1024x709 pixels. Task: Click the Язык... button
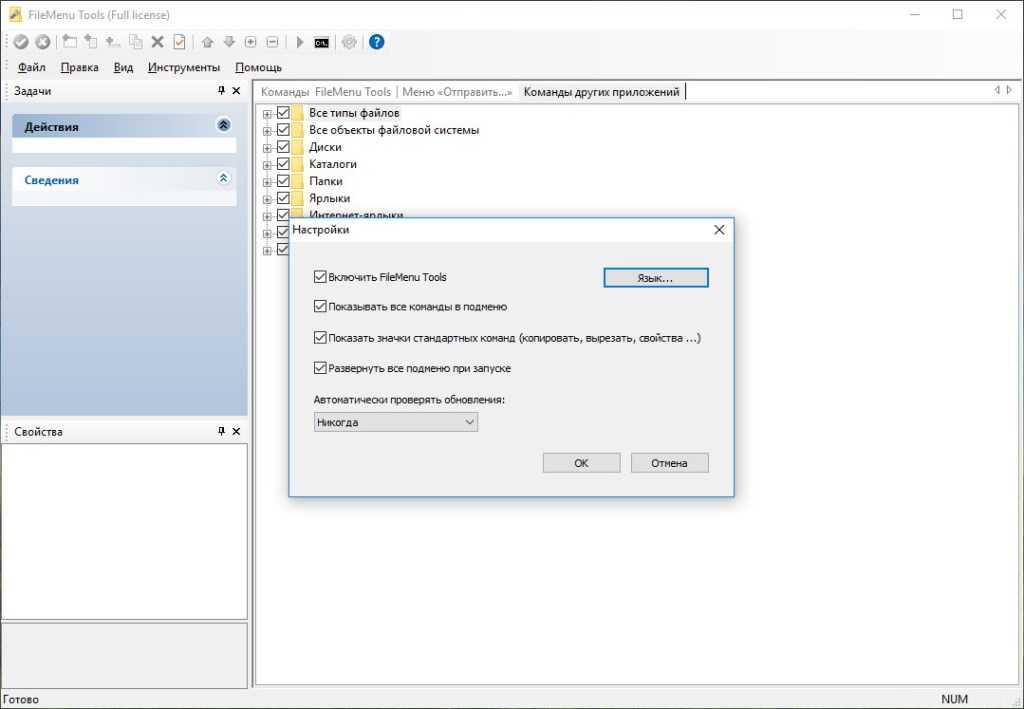655,278
